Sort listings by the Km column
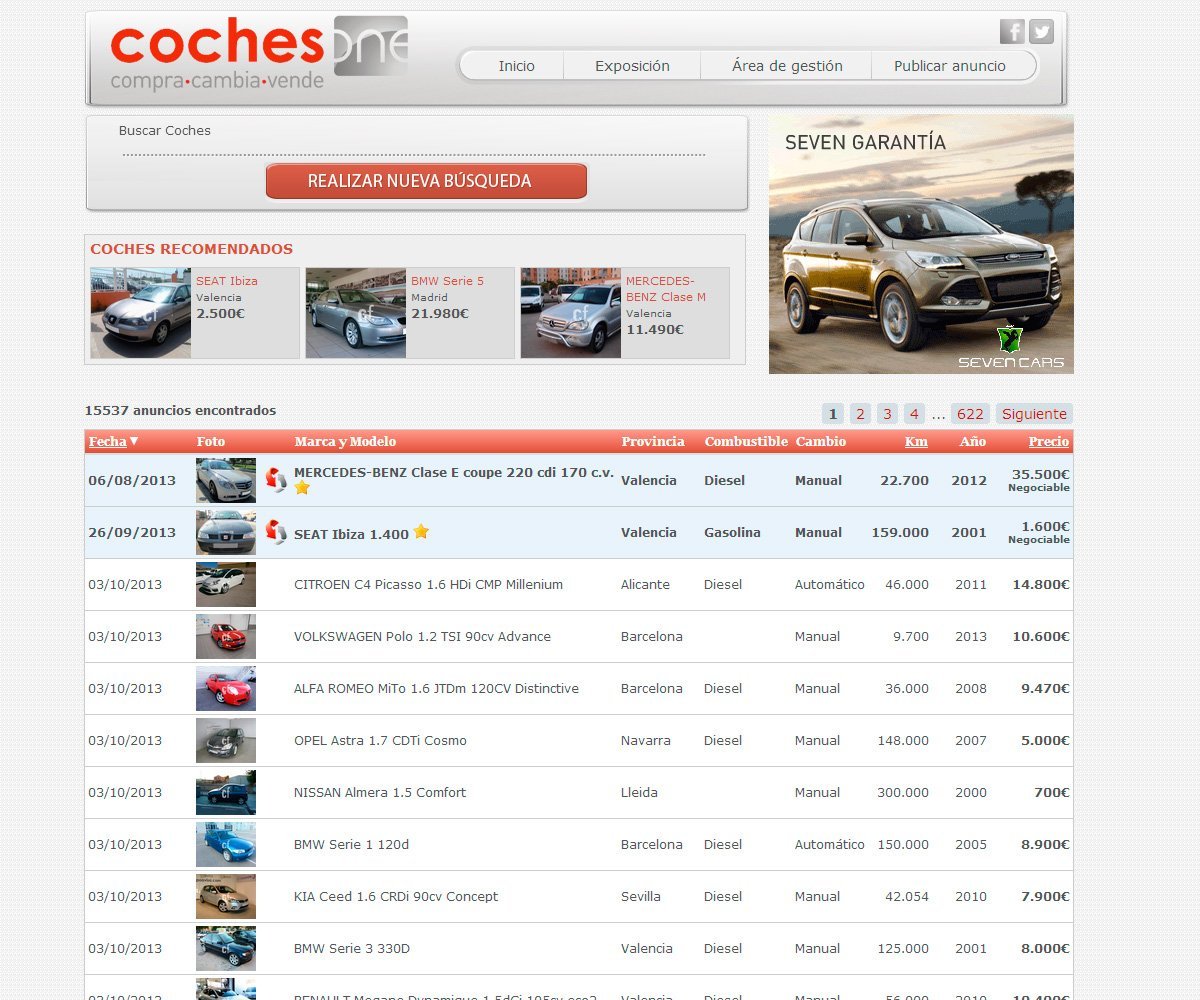 pyautogui.click(x=916, y=441)
